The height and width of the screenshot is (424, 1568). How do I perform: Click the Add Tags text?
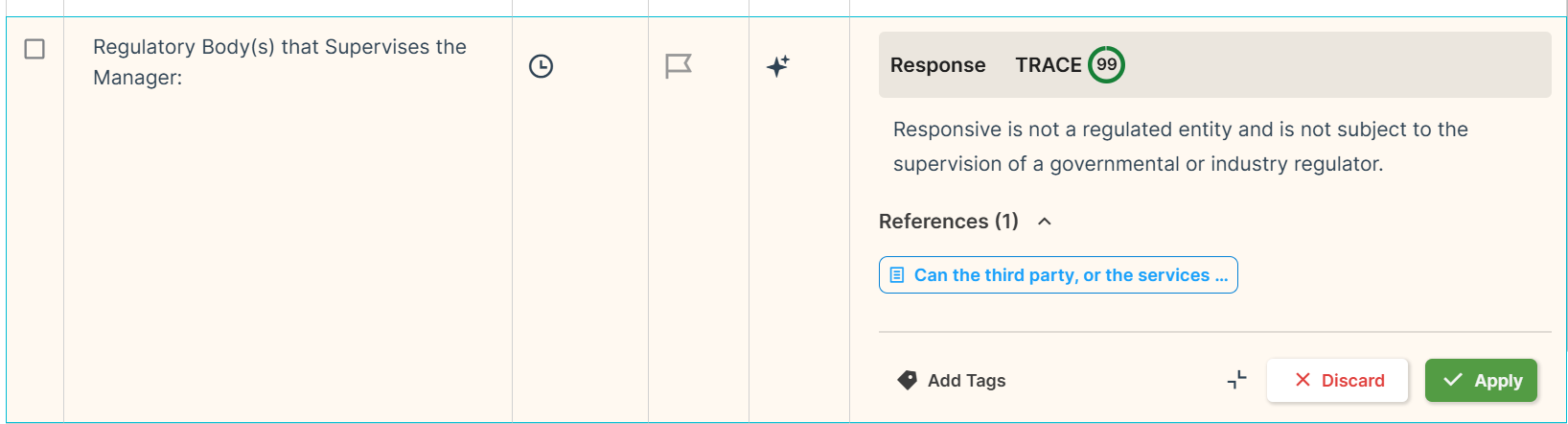point(966,381)
